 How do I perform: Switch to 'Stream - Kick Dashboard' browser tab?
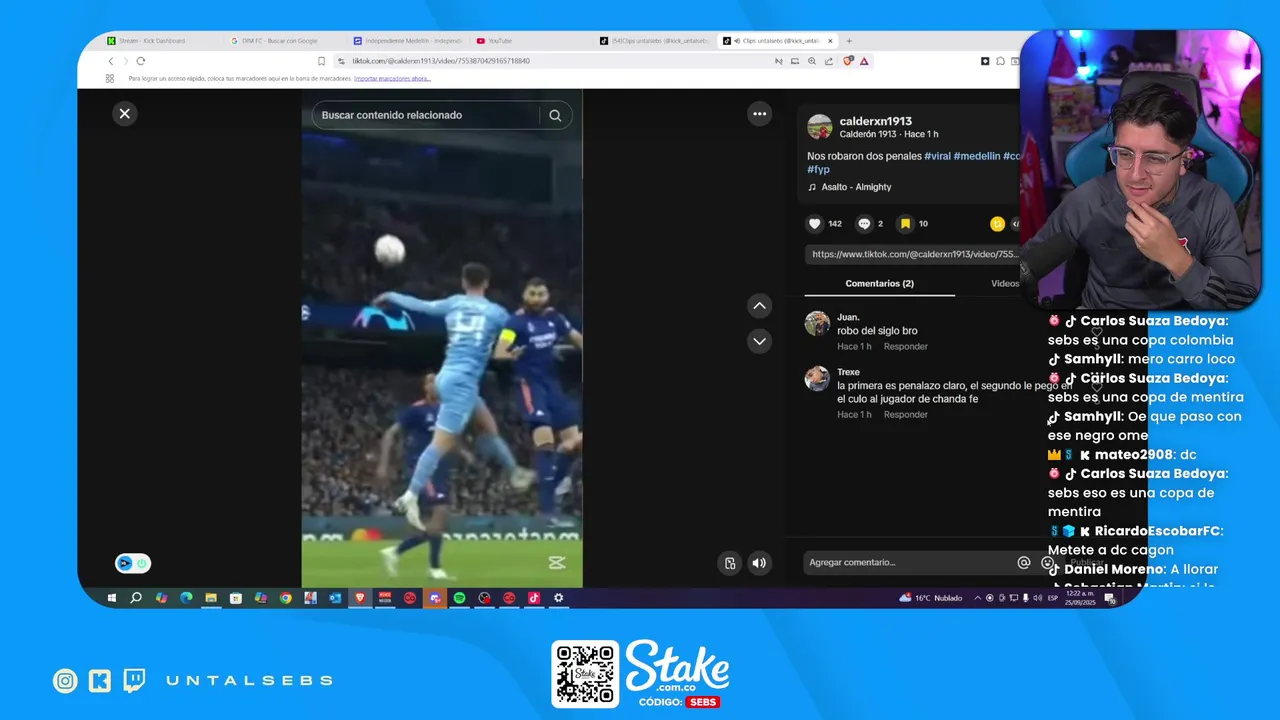click(151, 41)
